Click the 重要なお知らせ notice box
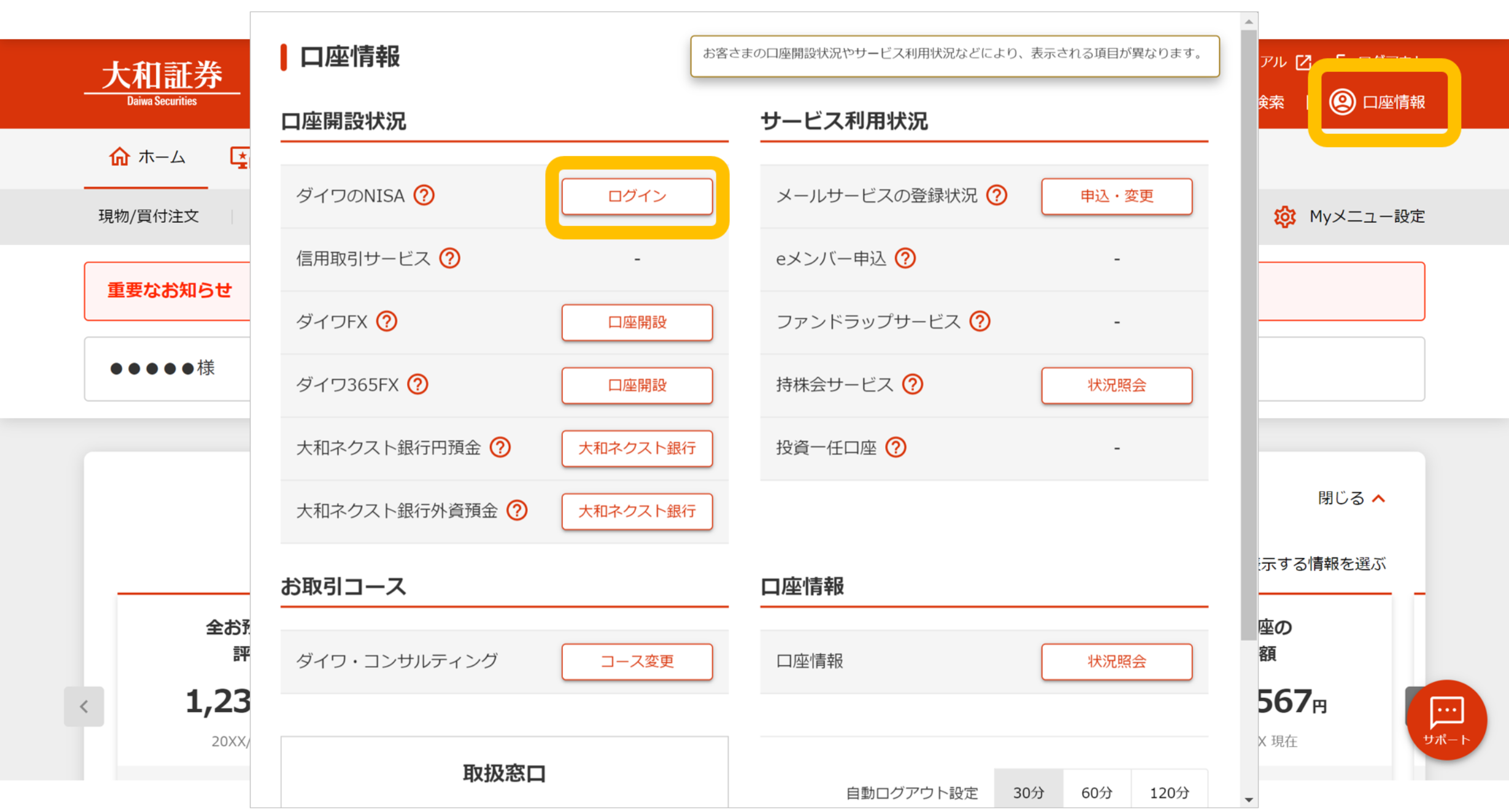 pos(168,291)
